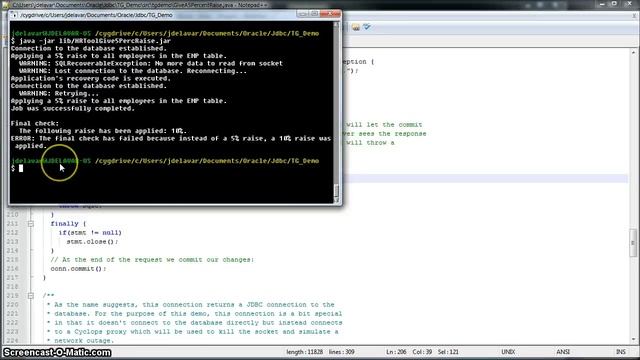Screen dimensions: 640x360
Task: Click line number 216 in the margin
Action: pyautogui.click(x=13, y=269)
